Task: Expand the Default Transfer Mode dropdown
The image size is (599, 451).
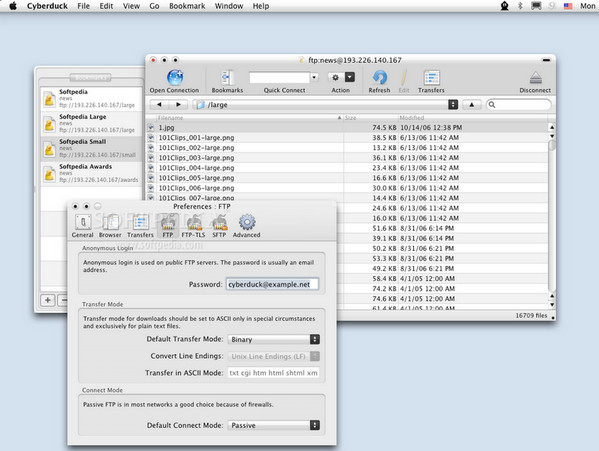Action: click(x=274, y=339)
